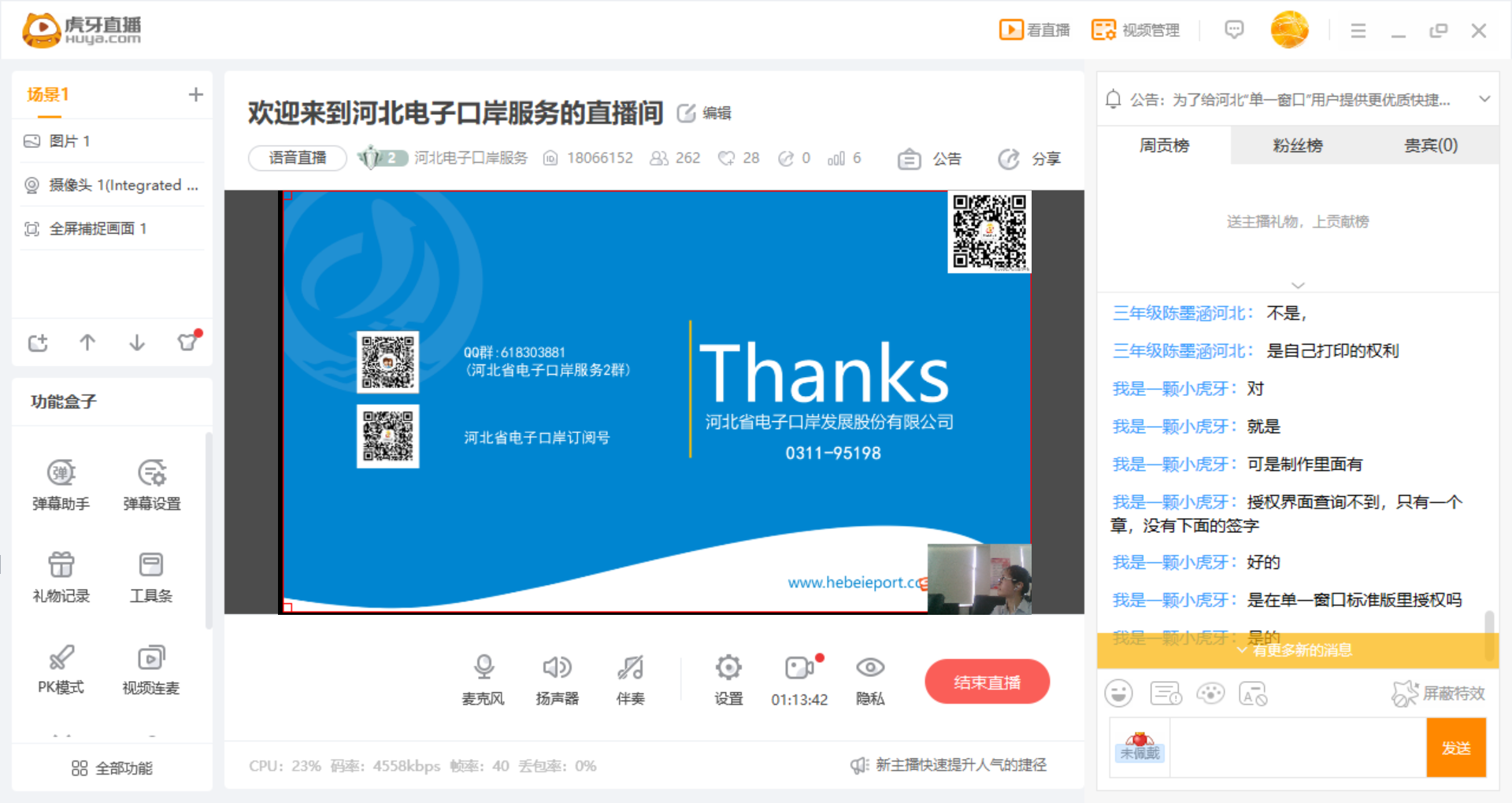Toggle the 扬声器 speaker
This screenshot has width=1512, height=803.
point(557,680)
